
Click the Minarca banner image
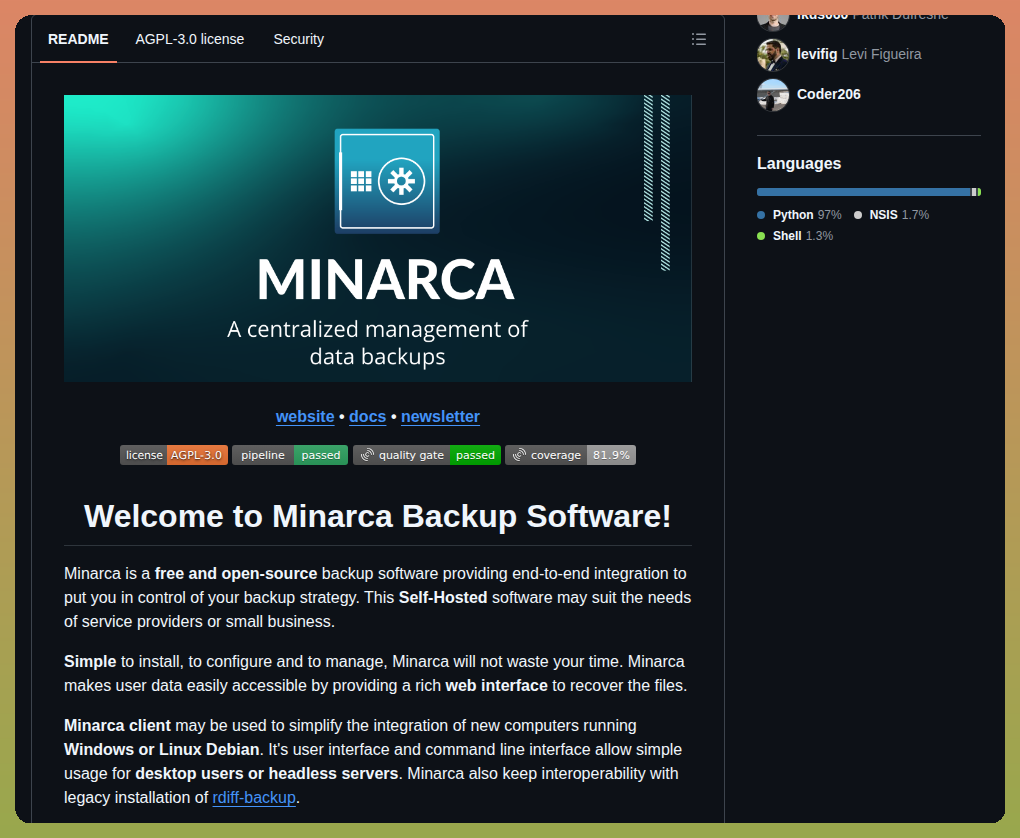[377, 238]
